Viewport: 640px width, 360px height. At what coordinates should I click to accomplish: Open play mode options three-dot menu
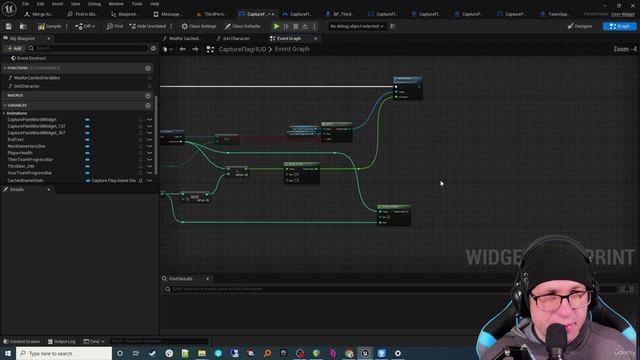(314, 26)
